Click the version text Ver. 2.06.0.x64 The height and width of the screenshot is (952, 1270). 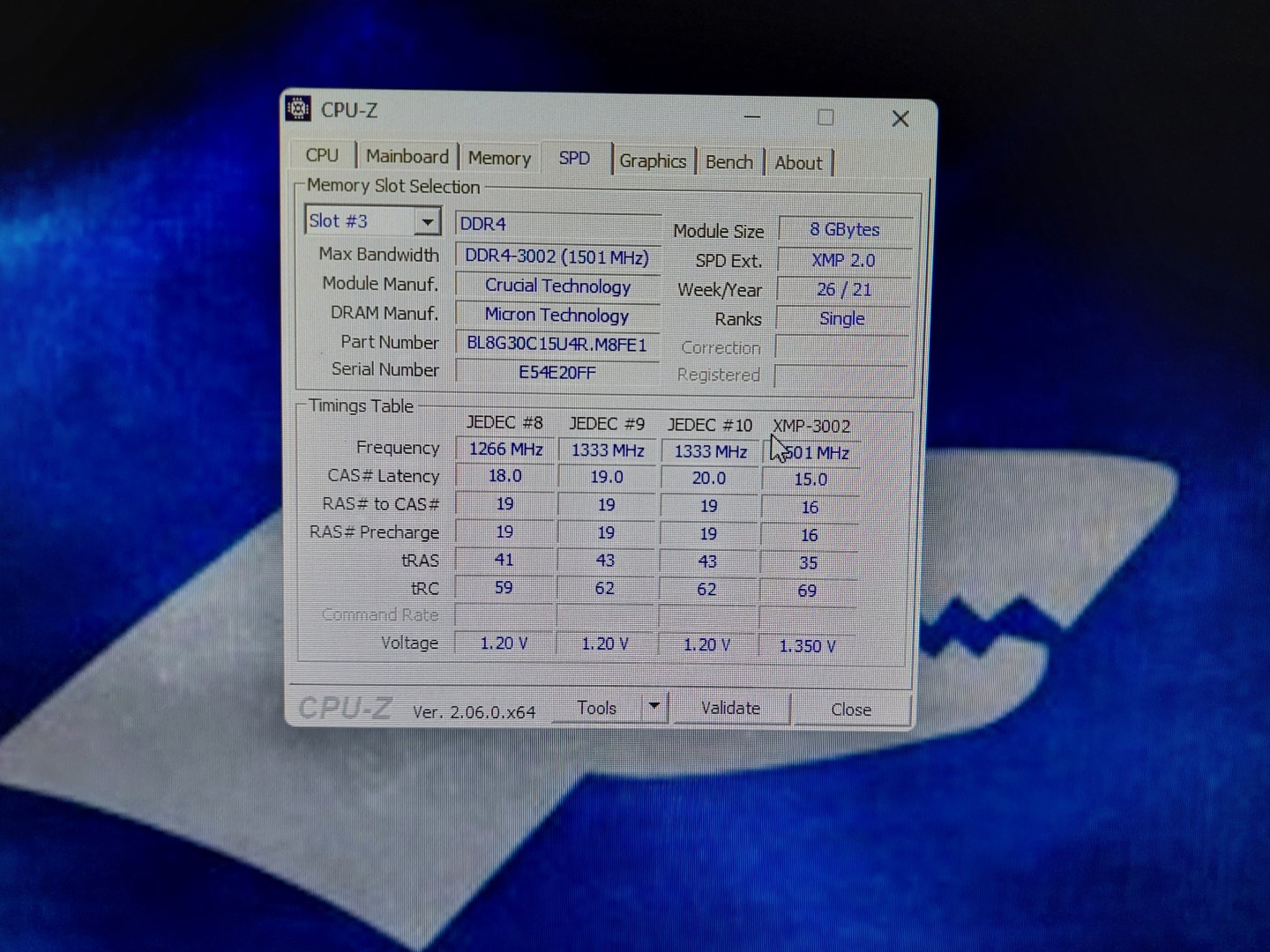[x=474, y=712]
